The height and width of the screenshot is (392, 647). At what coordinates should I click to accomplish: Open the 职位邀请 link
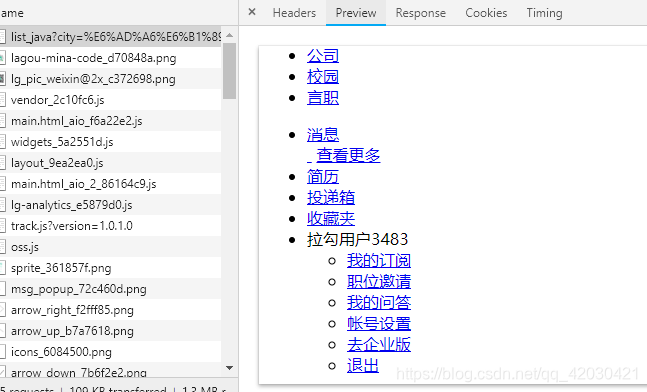click(x=379, y=282)
